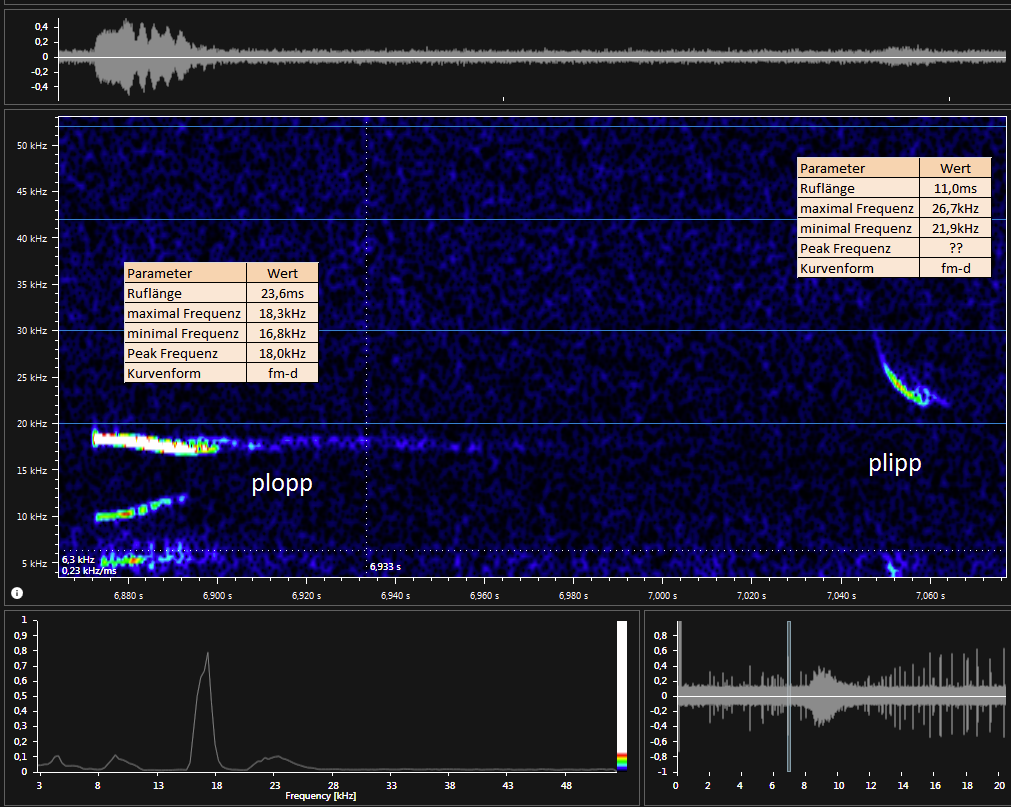Viewport: 1011px width, 807px height.
Task: Click the 18,0kHz Peak Frequenz value
Action: [x=281, y=353]
